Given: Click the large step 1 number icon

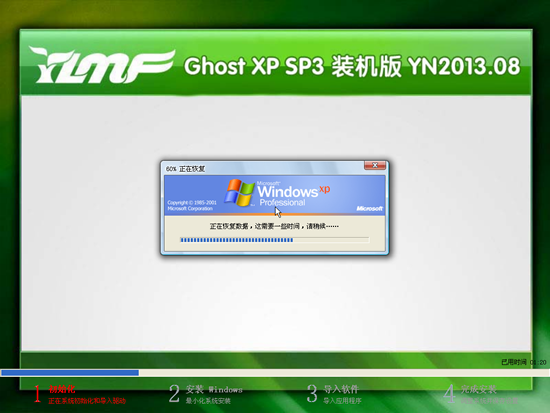Looking at the screenshot, I should tap(38, 394).
